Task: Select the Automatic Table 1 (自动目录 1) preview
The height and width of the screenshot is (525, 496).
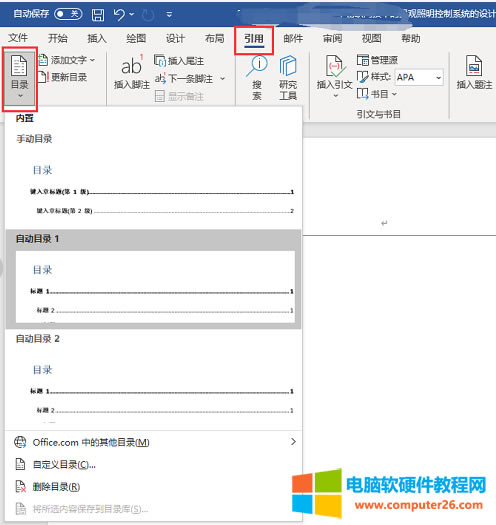Action: click(153, 279)
